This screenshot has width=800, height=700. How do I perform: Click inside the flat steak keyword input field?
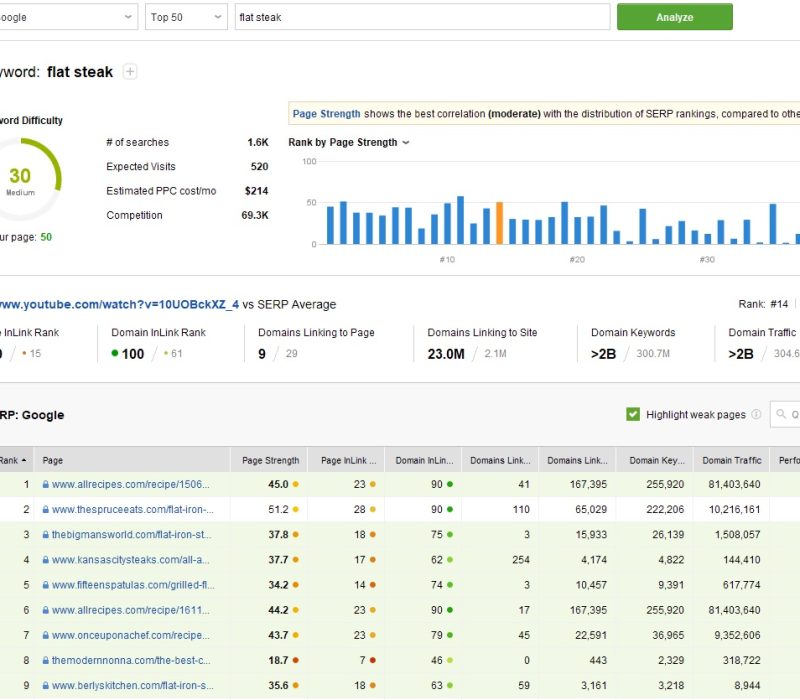click(x=420, y=17)
